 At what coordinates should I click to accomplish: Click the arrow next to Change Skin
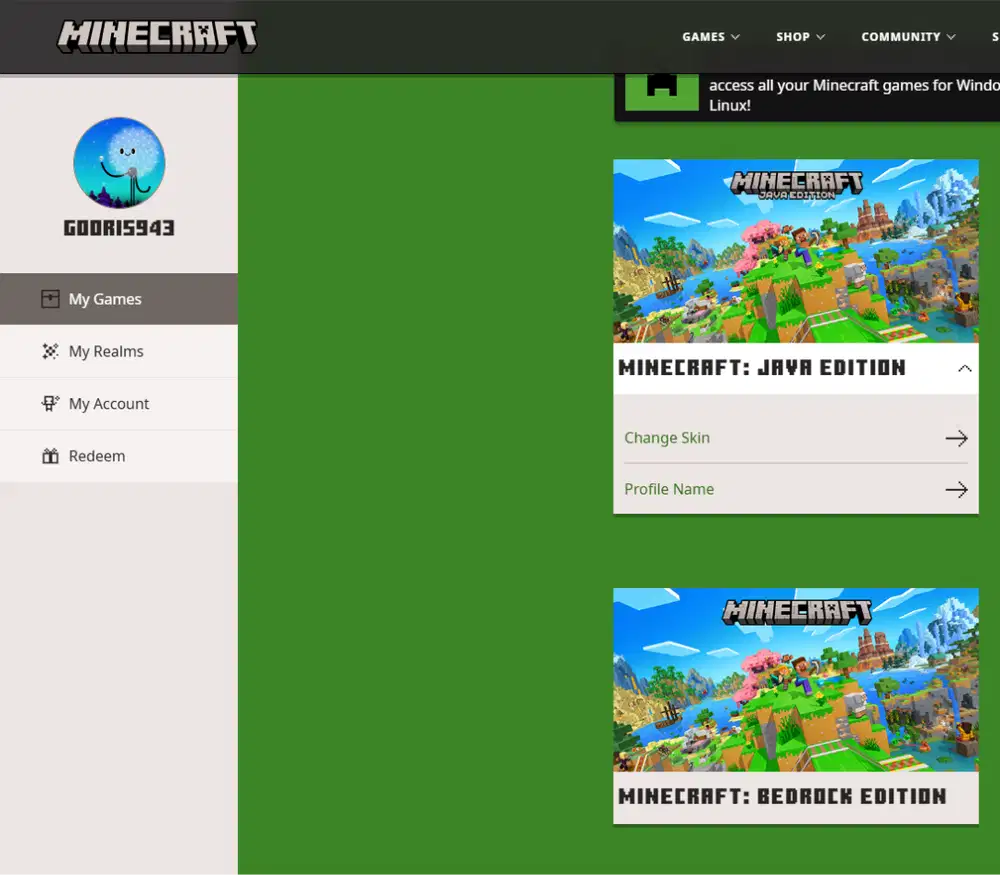coord(956,438)
